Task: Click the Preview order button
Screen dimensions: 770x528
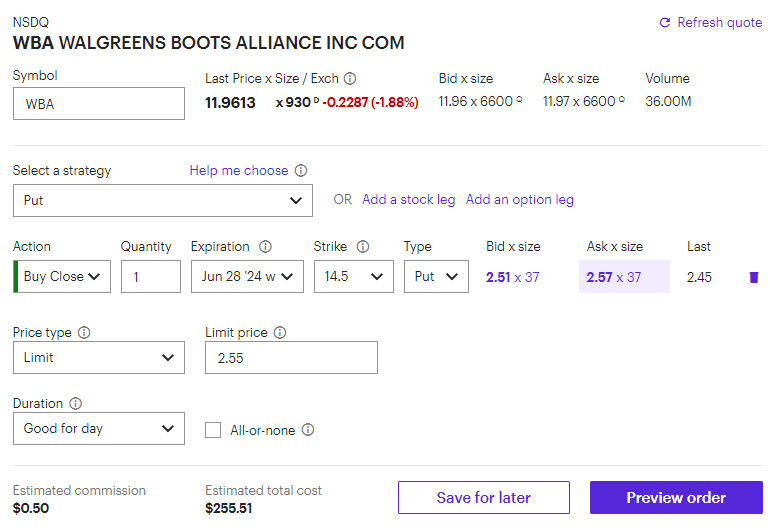Action: click(676, 498)
